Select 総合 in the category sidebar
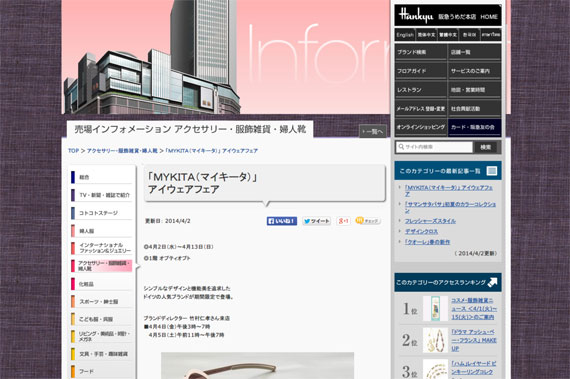The height and width of the screenshot is (379, 570). (101, 177)
